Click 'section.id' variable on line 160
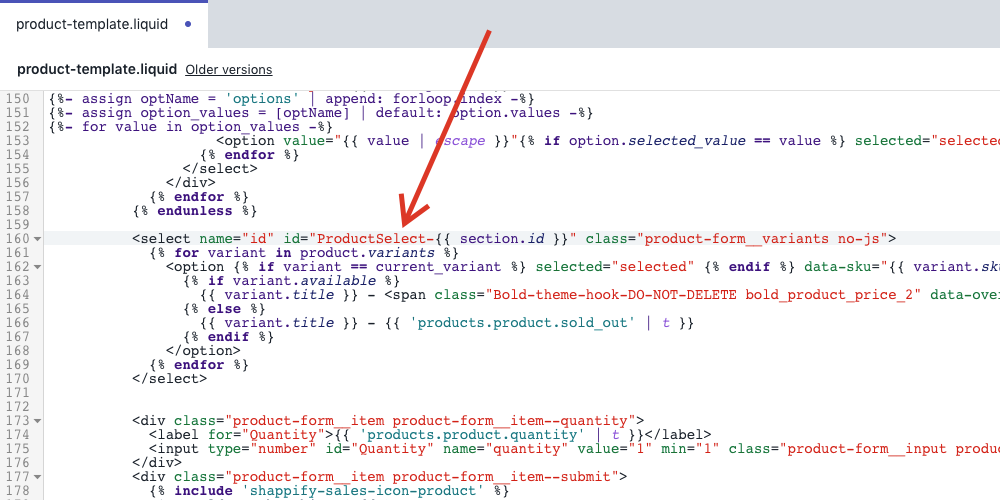1000x500 pixels. (x=502, y=239)
